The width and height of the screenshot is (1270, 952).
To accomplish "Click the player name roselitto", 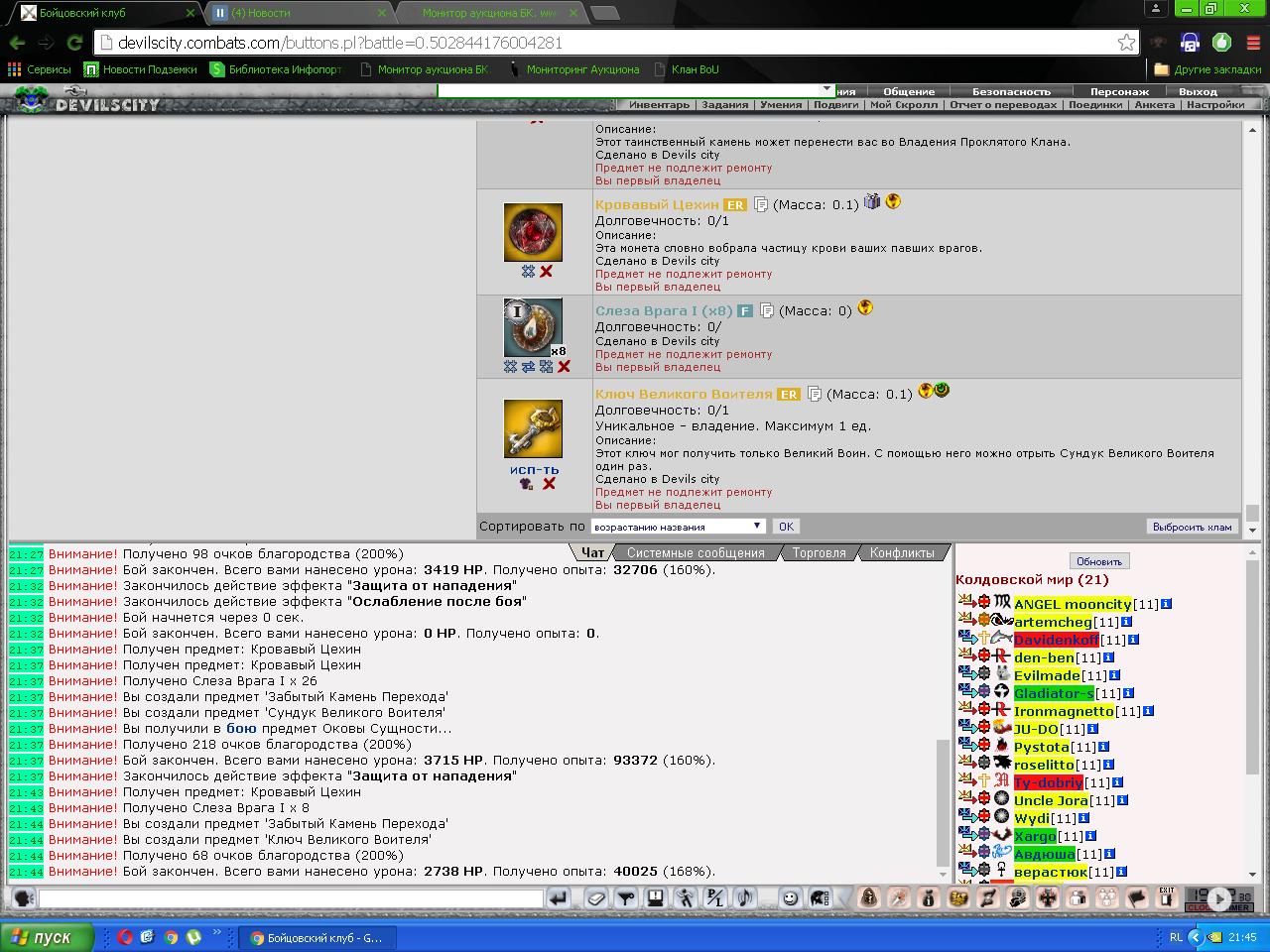I will pyautogui.click(x=1044, y=765).
